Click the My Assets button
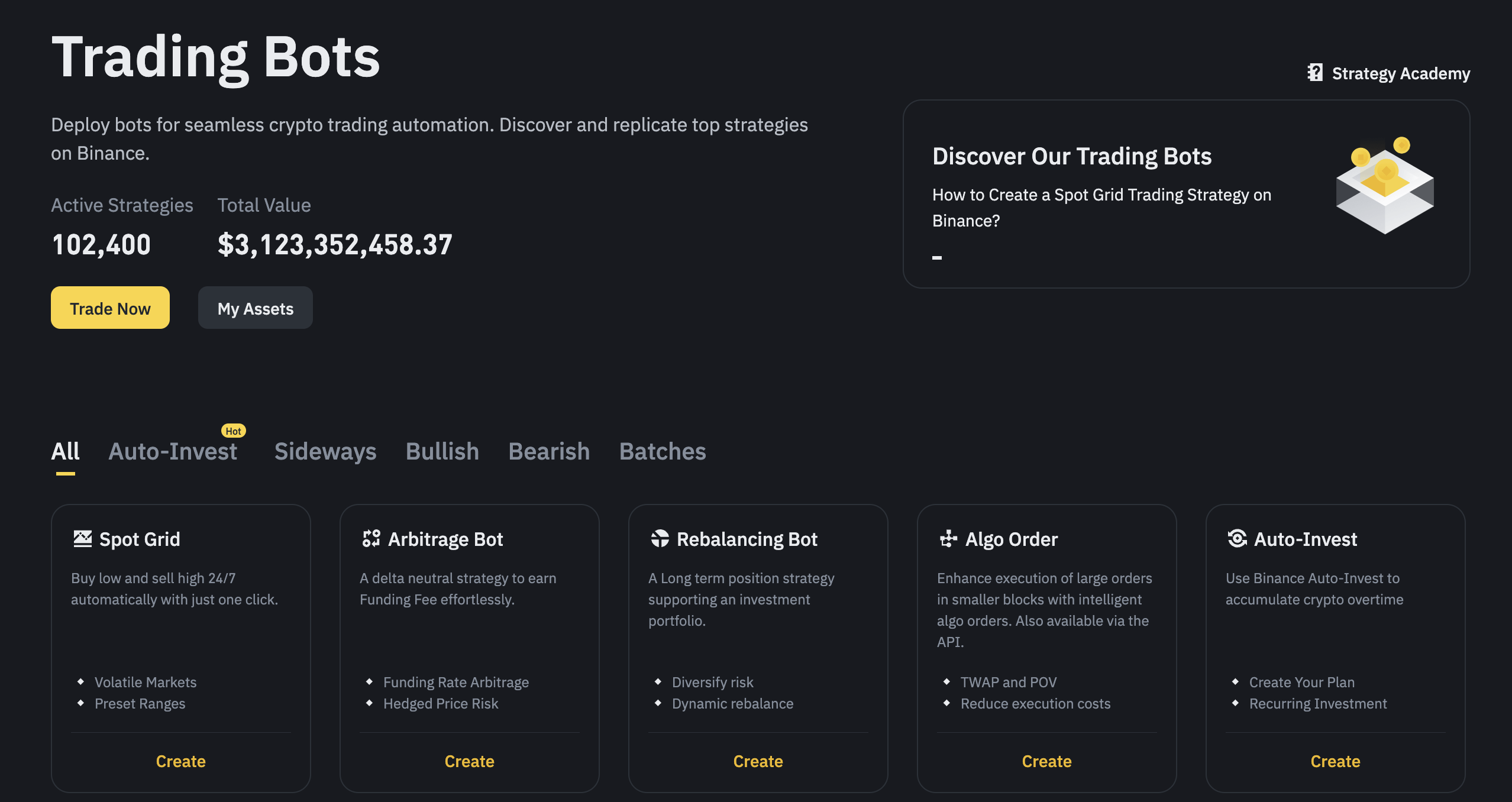 pyautogui.click(x=255, y=308)
